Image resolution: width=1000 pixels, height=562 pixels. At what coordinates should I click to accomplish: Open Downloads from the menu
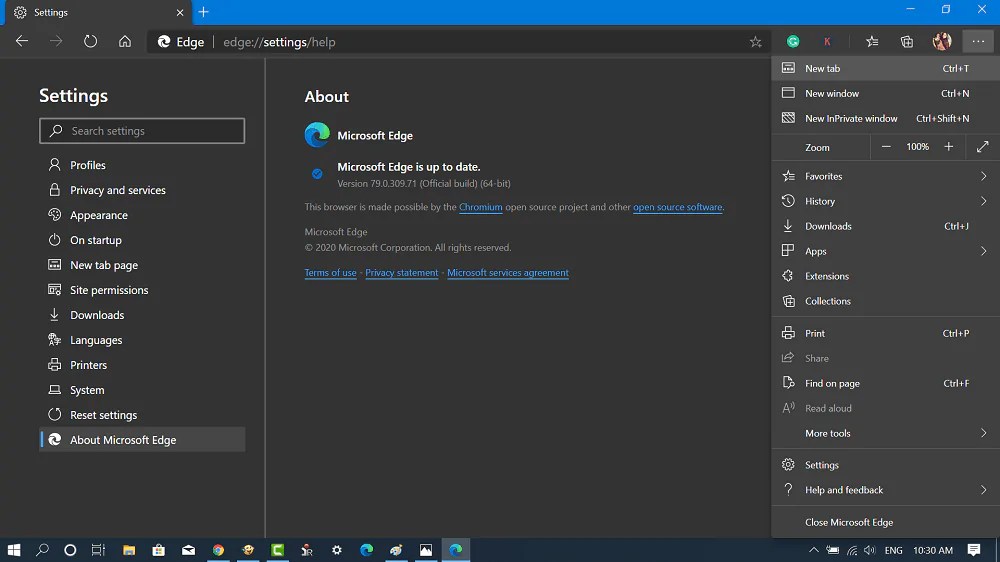point(885,226)
